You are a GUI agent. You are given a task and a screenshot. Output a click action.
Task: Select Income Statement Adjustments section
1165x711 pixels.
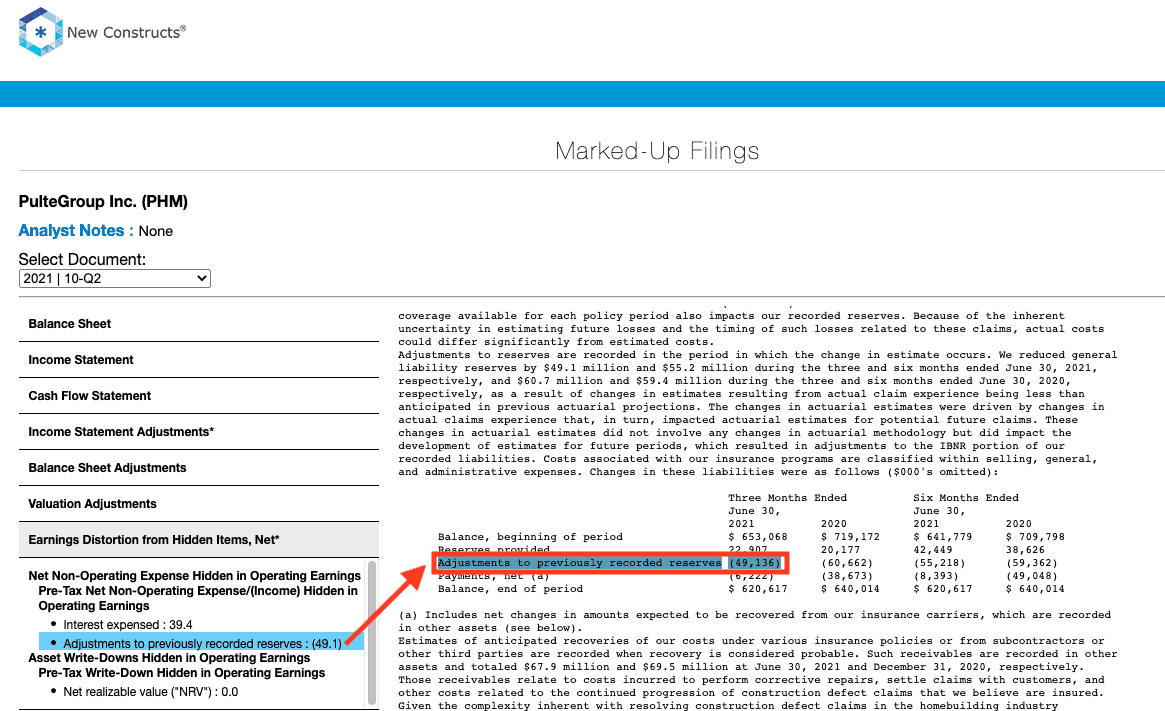point(198,432)
